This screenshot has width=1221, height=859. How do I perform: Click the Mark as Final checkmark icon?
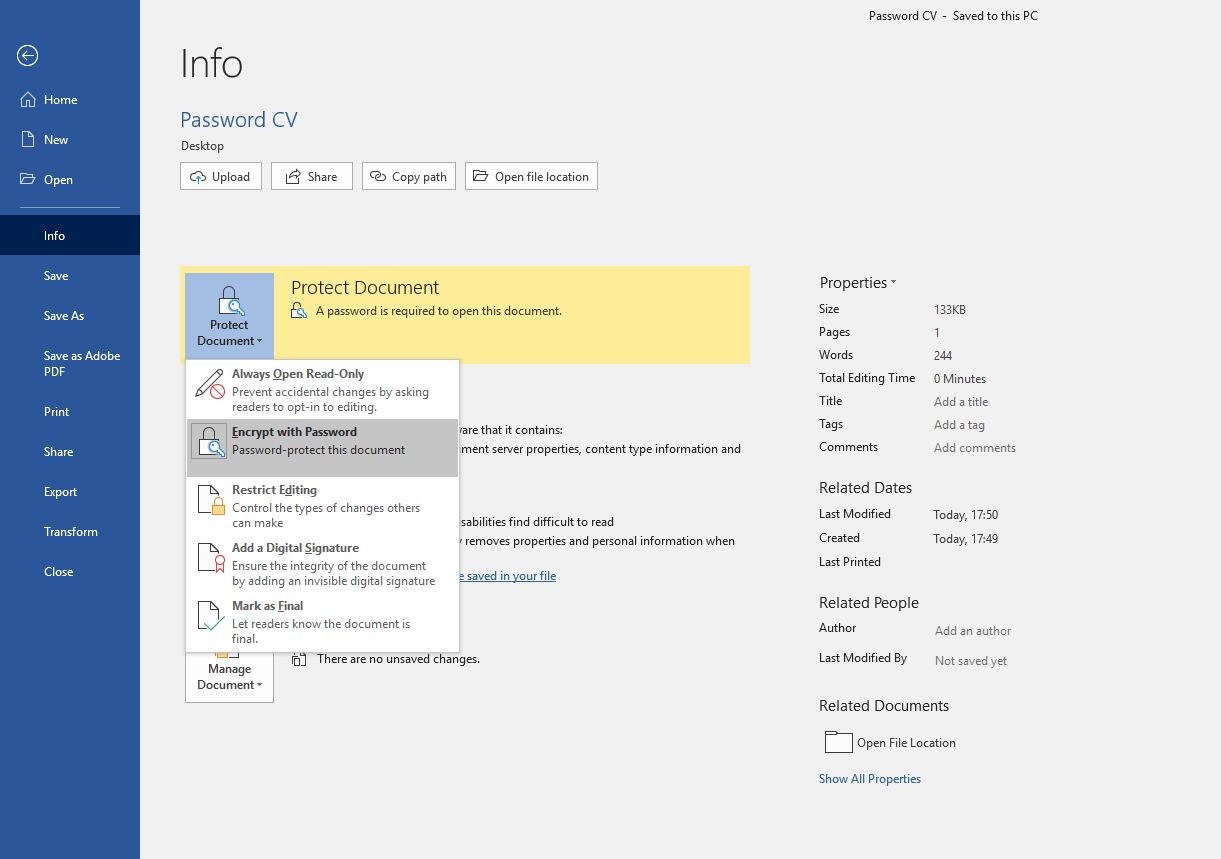coord(210,616)
